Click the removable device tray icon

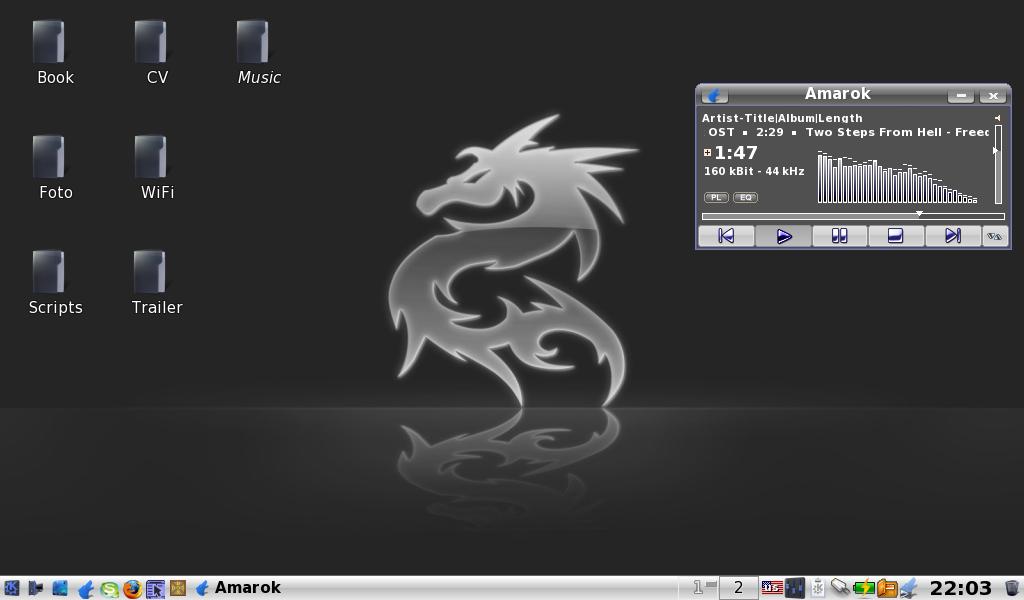(x=840, y=587)
